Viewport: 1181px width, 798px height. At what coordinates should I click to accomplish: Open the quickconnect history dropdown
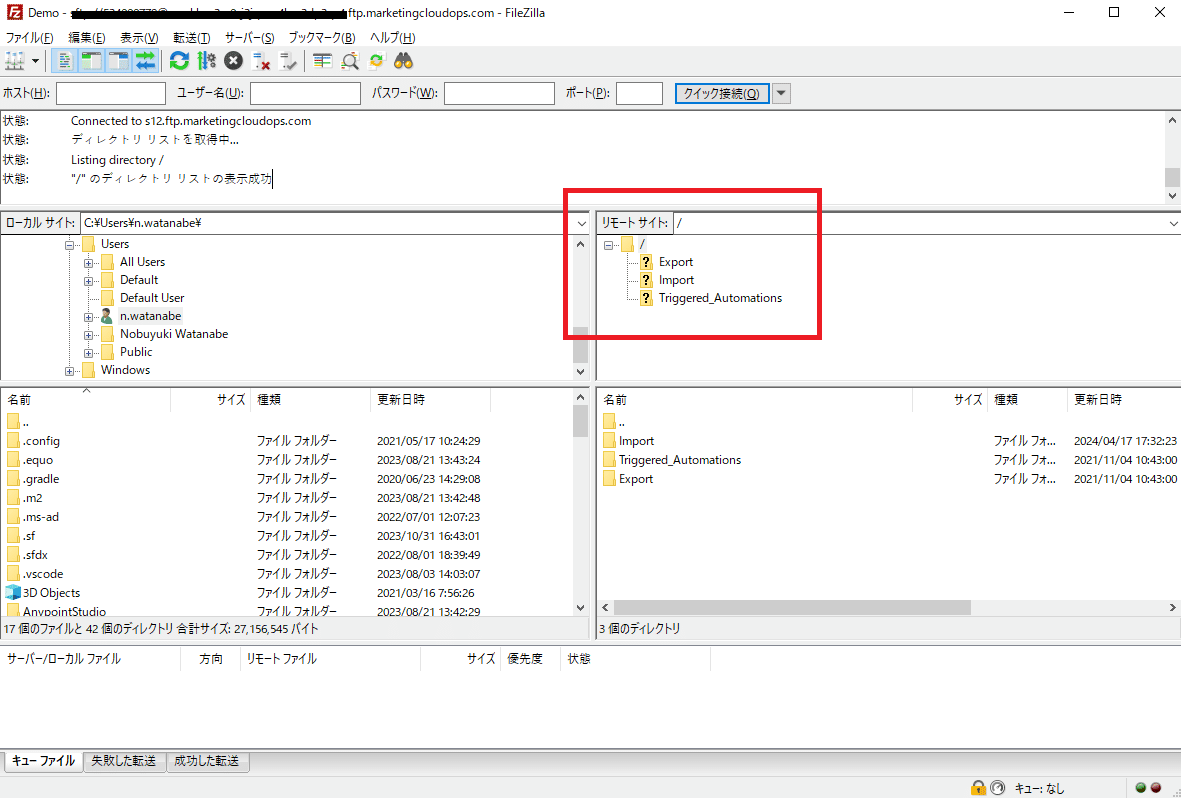(x=781, y=93)
